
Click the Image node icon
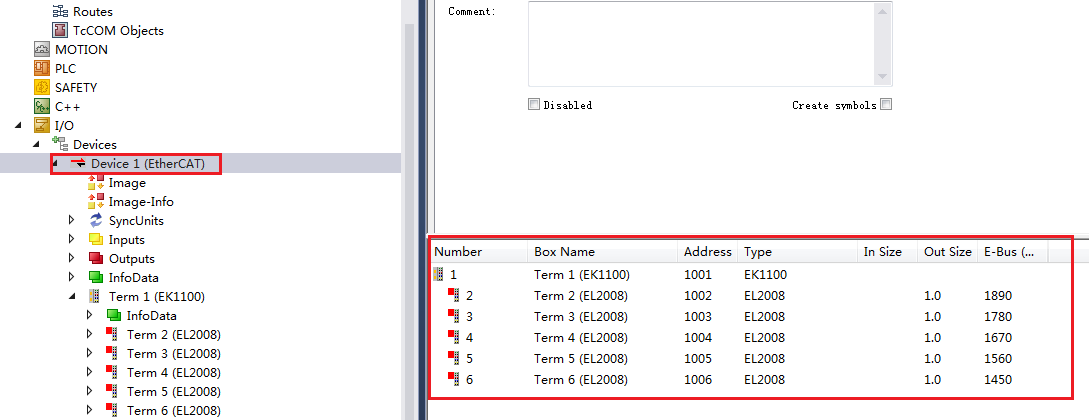pos(96,183)
